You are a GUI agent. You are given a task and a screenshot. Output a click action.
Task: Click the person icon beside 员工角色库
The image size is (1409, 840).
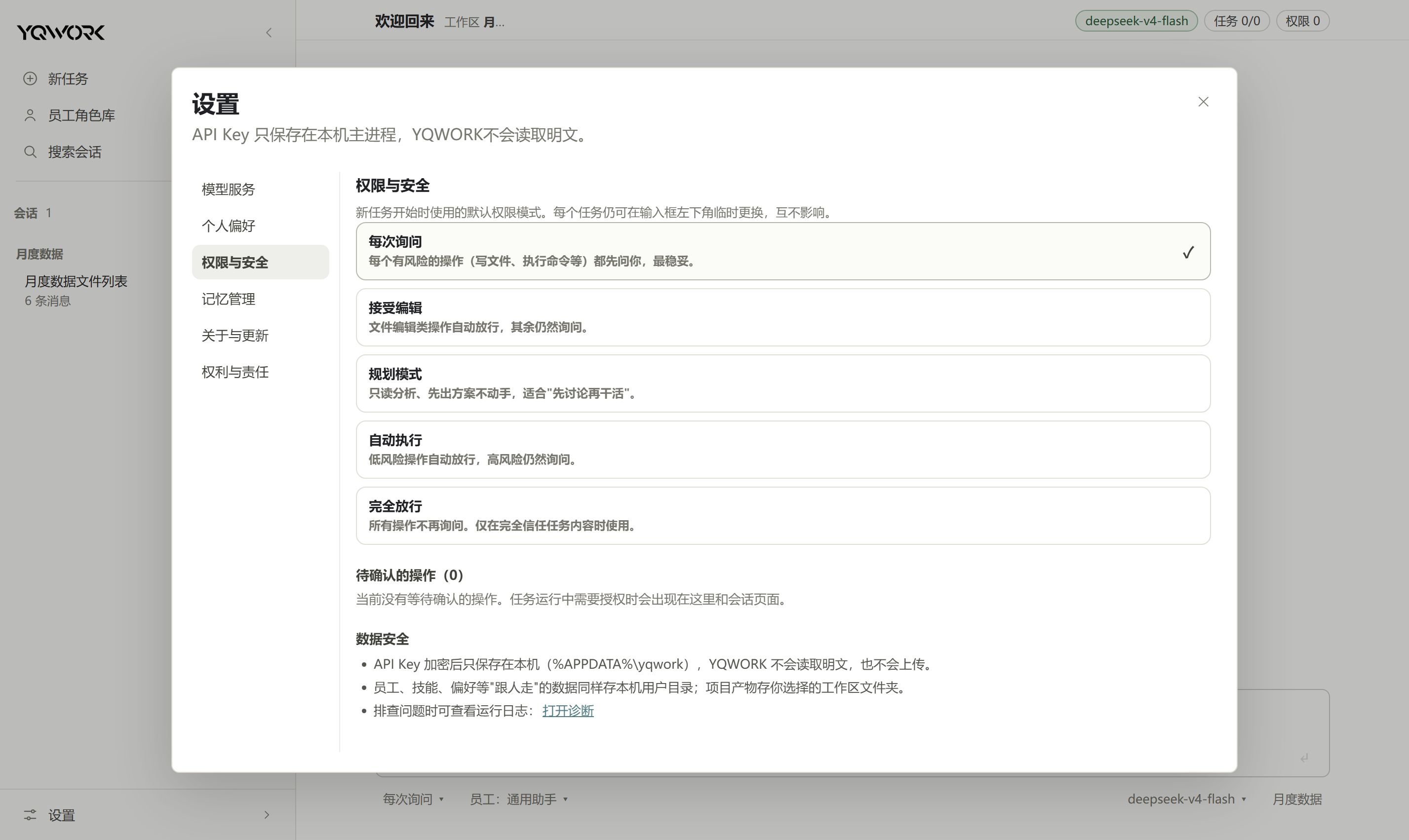point(30,115)
